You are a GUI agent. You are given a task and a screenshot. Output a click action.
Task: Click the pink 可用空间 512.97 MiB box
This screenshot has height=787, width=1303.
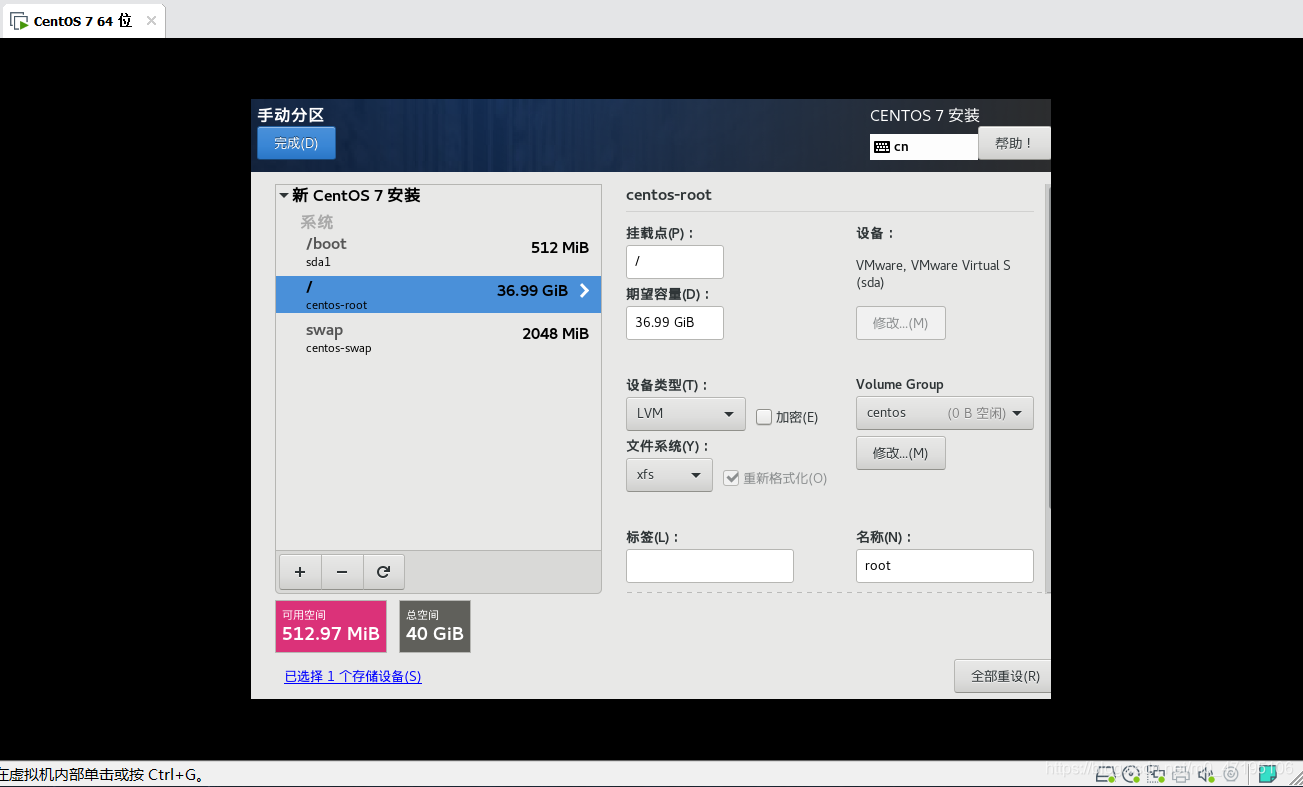(331, 626)
